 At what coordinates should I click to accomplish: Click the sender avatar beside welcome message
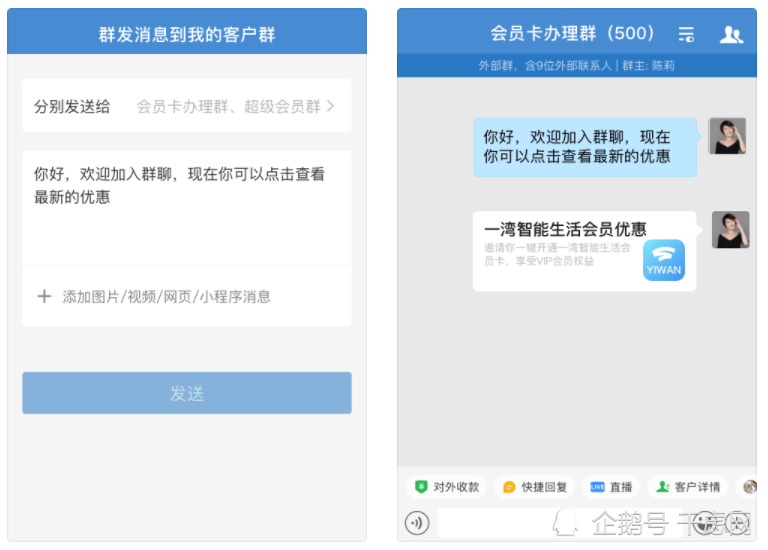point(728,136)
